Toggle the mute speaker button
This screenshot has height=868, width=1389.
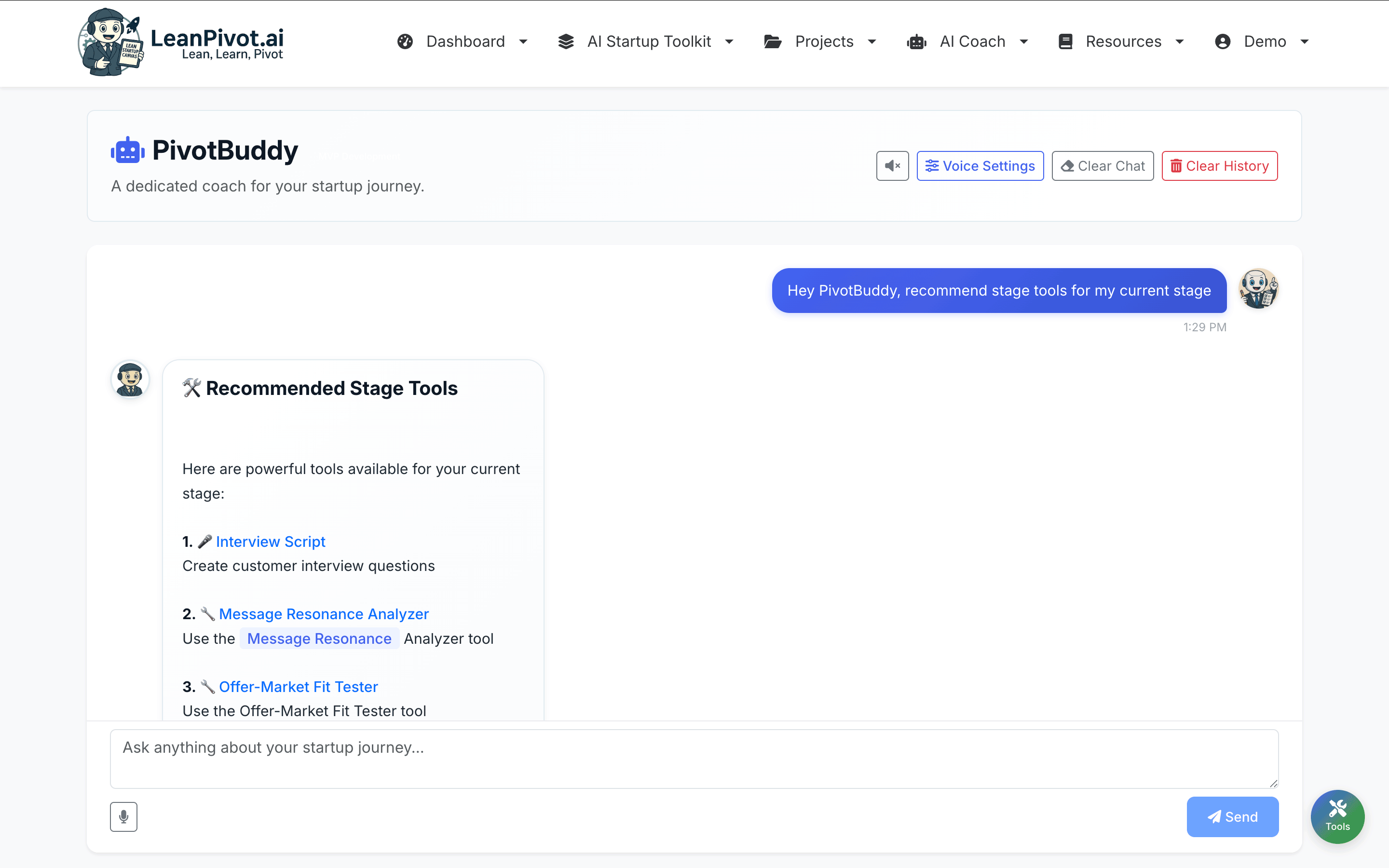892,166
